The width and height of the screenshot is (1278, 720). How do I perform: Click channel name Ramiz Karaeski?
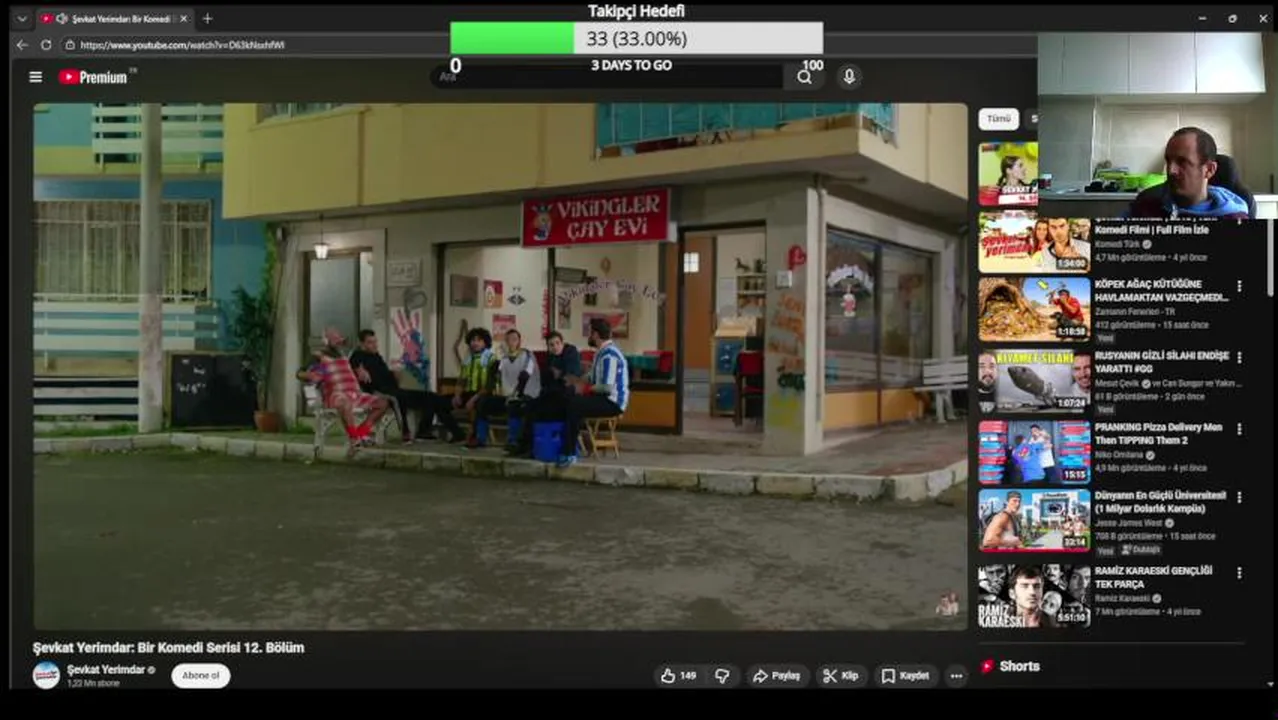1123,598
